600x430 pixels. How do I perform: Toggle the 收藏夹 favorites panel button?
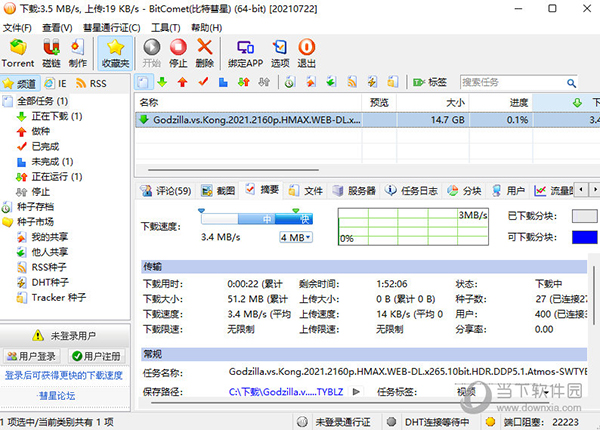point(117,52)
